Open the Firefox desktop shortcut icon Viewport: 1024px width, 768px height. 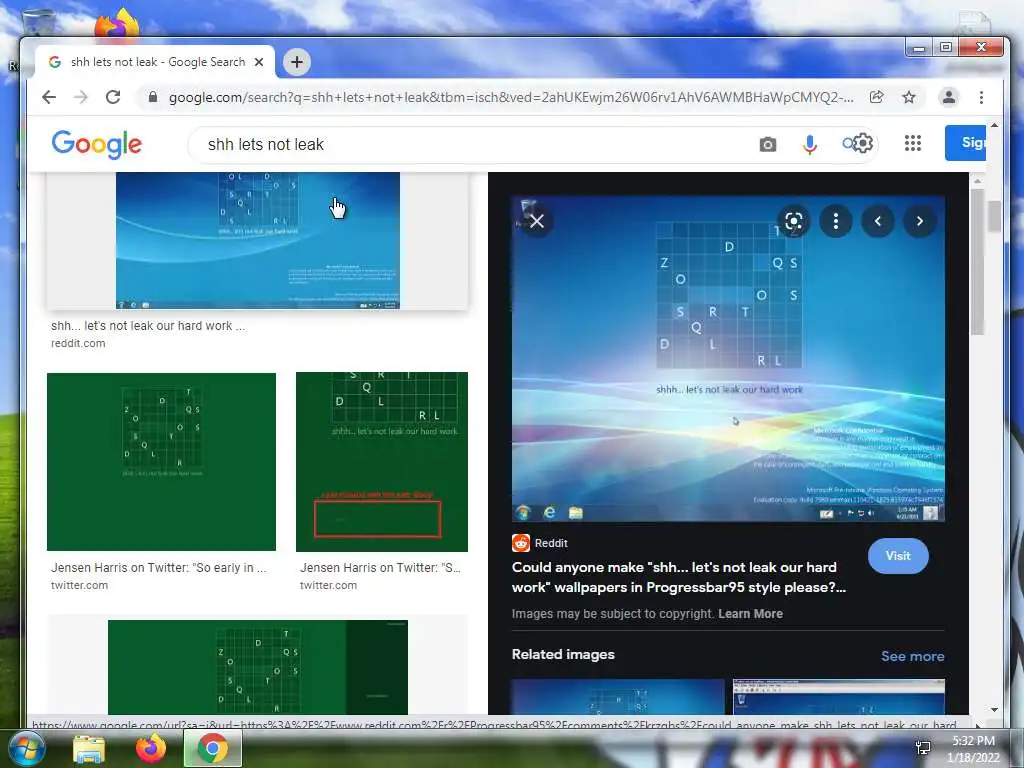[116, 24]
